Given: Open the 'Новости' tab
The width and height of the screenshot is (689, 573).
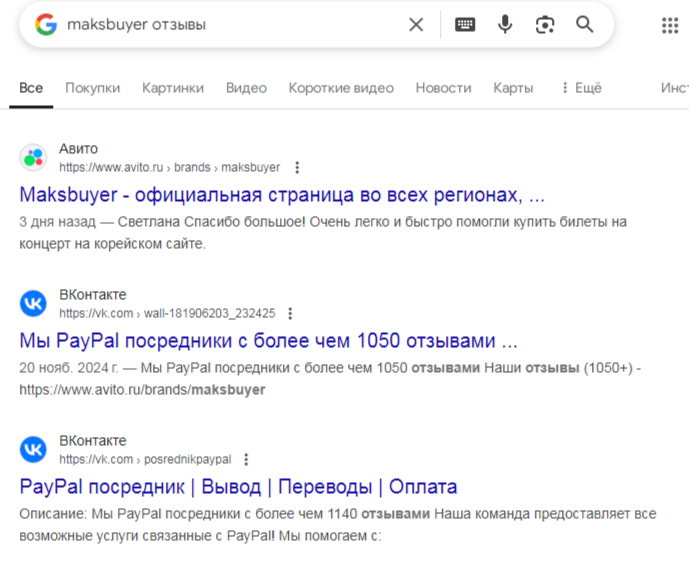Looking at the screenshot, I should pyautogui.click(x=443, y=88).
